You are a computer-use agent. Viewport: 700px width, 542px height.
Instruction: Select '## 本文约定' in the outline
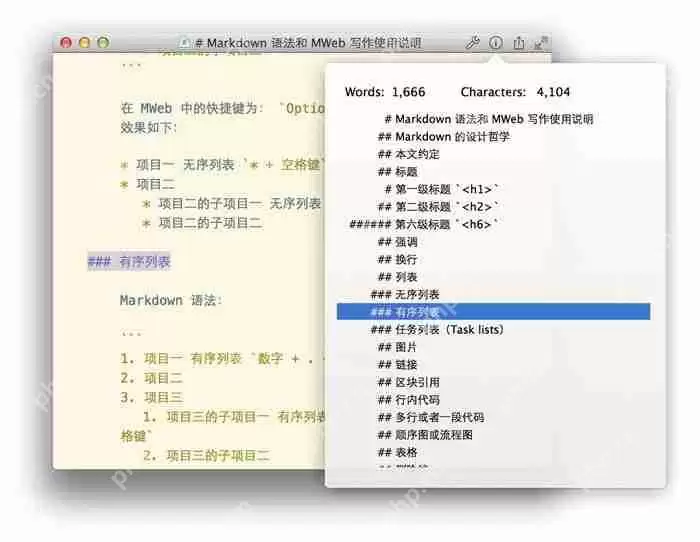[x=408, y=154]
